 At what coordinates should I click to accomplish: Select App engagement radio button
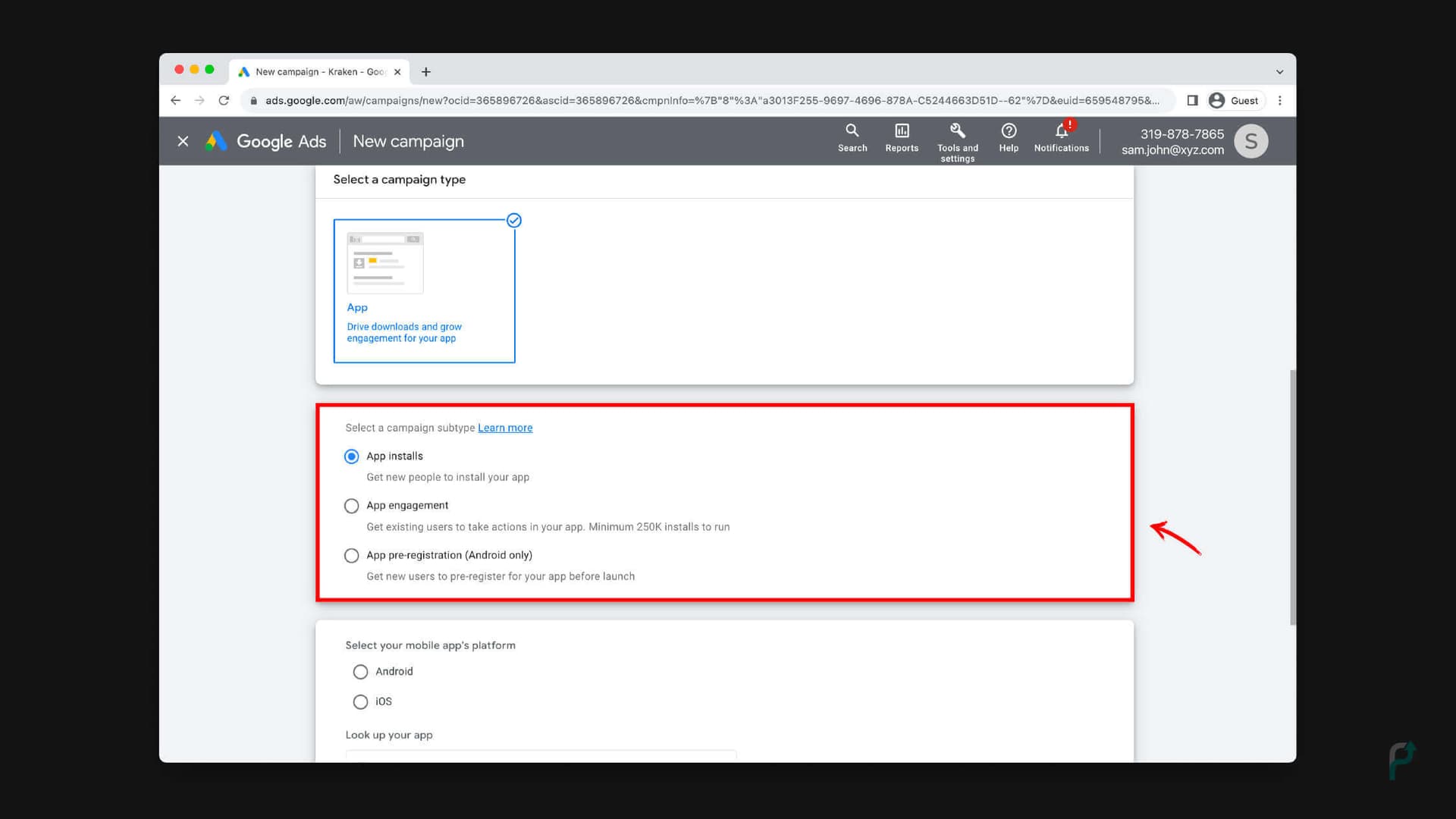click(x=351, y=505)
